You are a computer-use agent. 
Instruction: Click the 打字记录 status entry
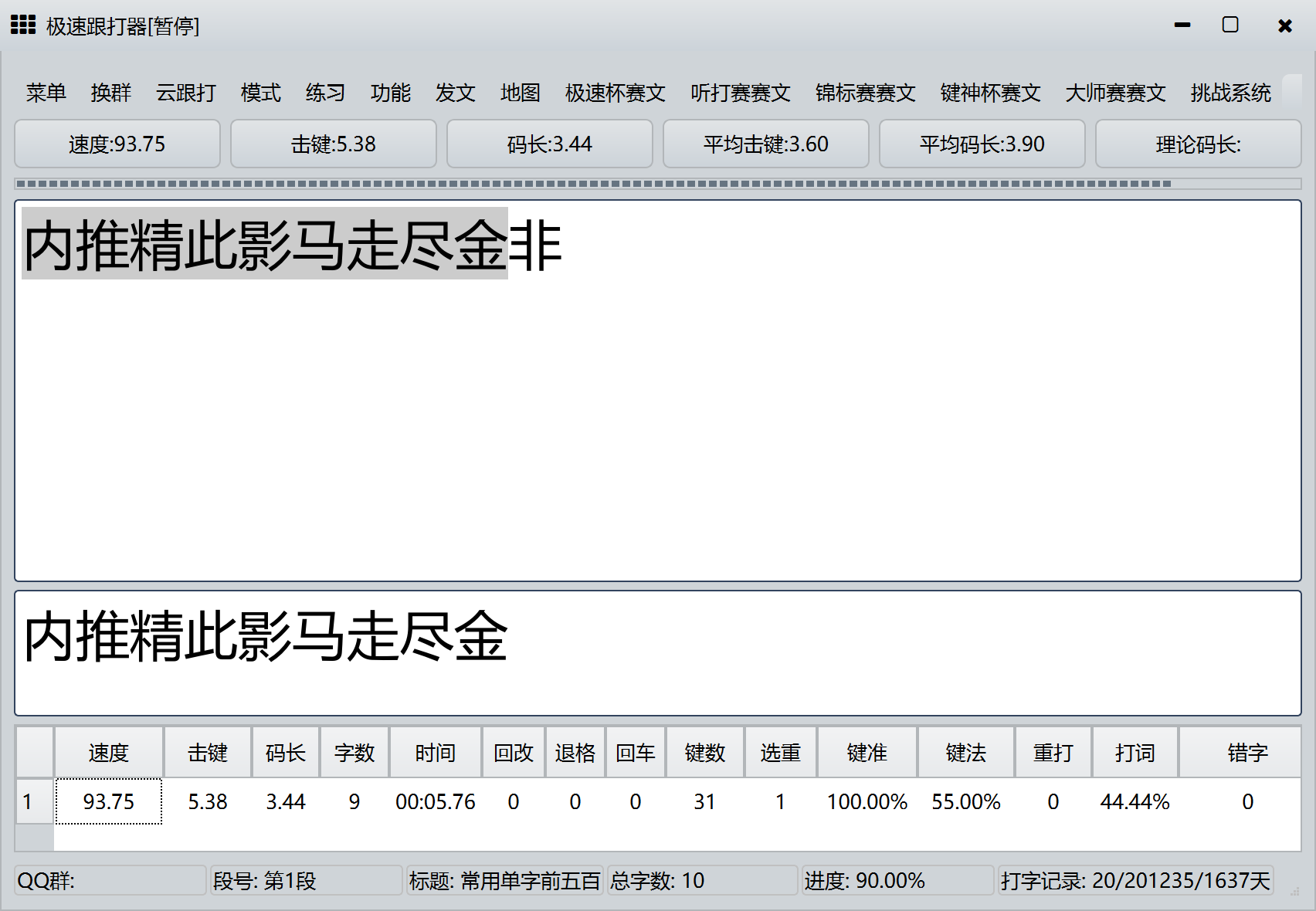1136,880
